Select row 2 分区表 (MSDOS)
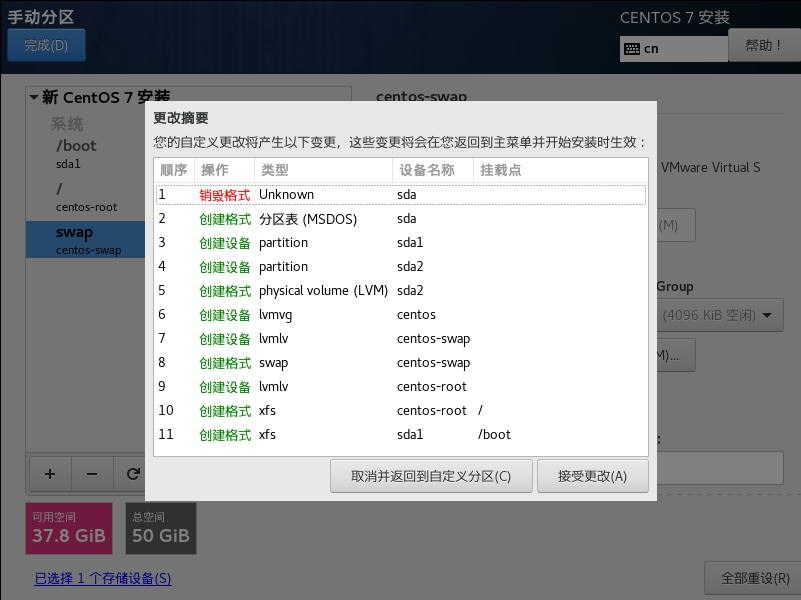Image resolution: width=801 pixels, height=600 pixels. (401, 219)
